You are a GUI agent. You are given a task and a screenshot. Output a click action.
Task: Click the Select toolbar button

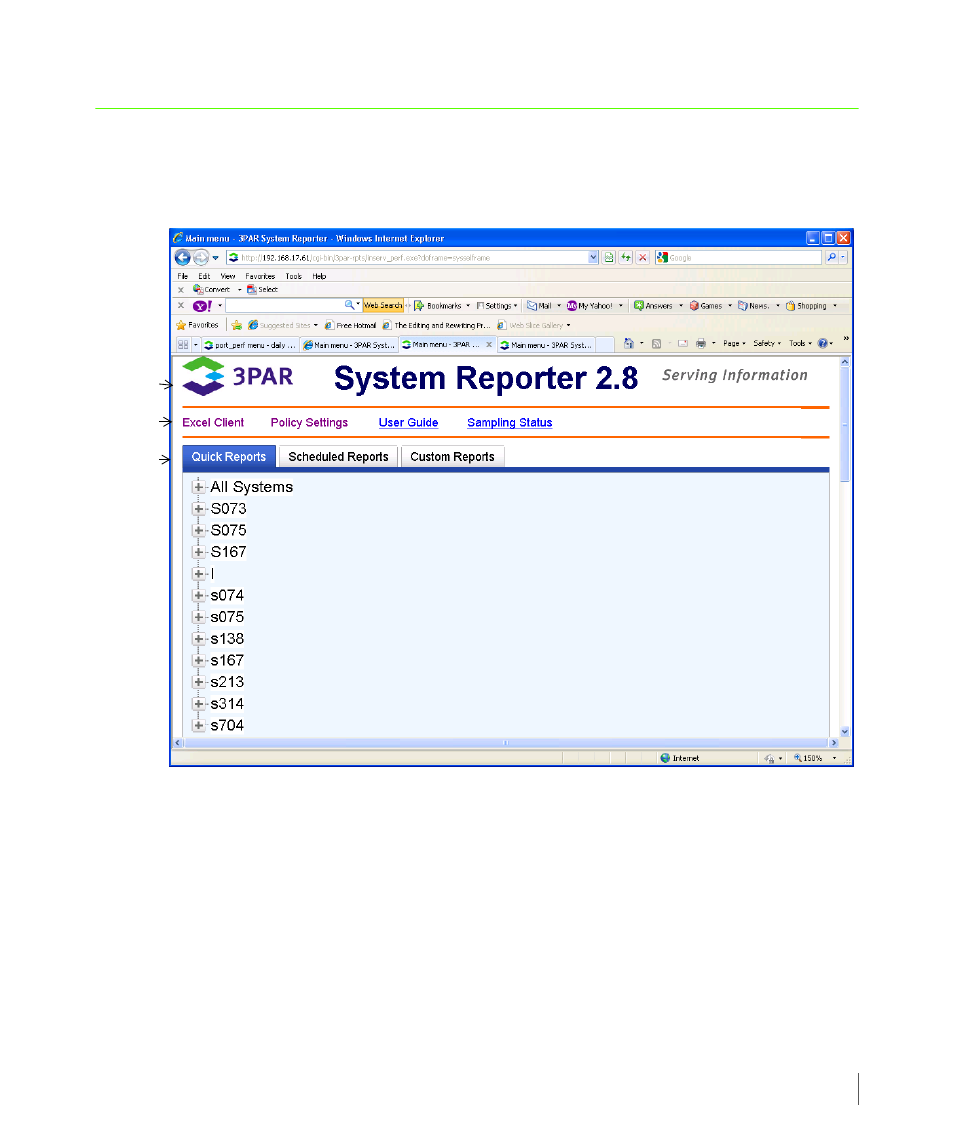pyautogui.click(x=263, y=289)
